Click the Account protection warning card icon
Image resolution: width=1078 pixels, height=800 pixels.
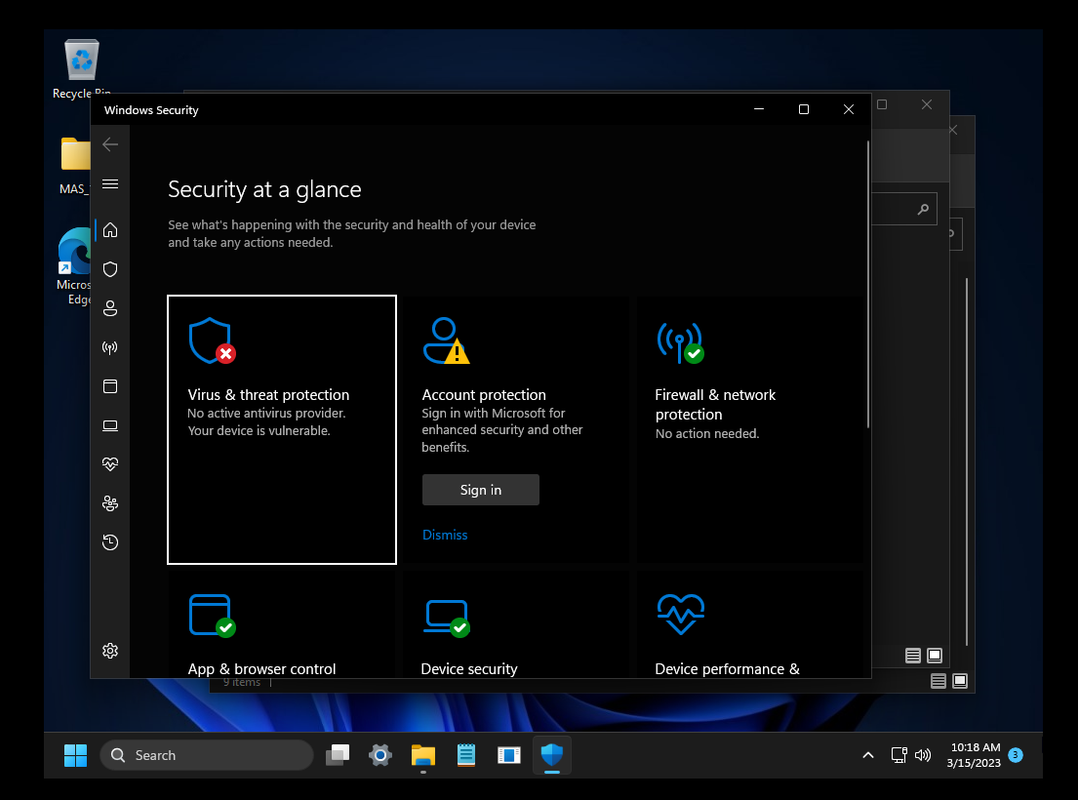click(446, 341)
